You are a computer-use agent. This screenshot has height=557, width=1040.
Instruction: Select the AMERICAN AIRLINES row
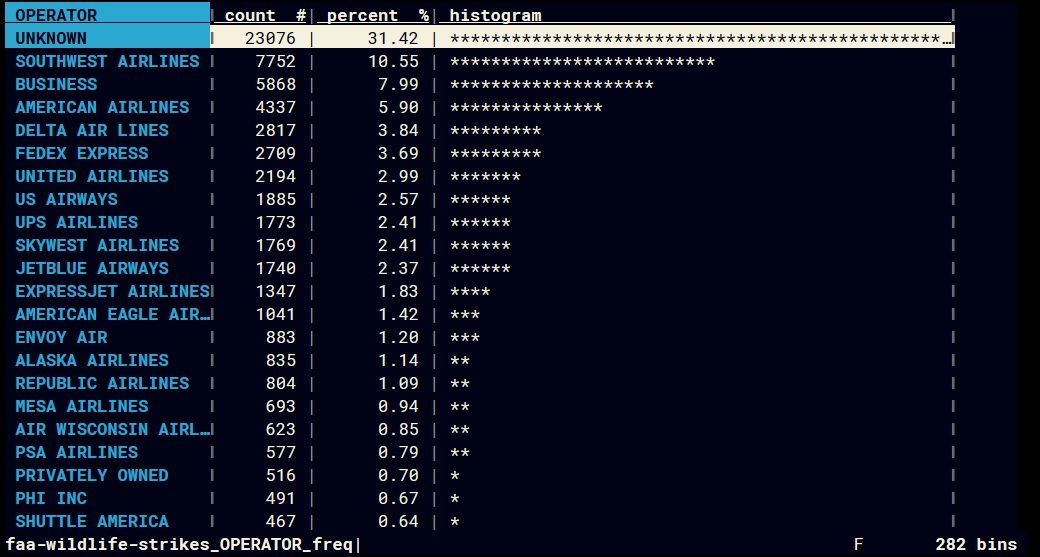pos(480,107)
